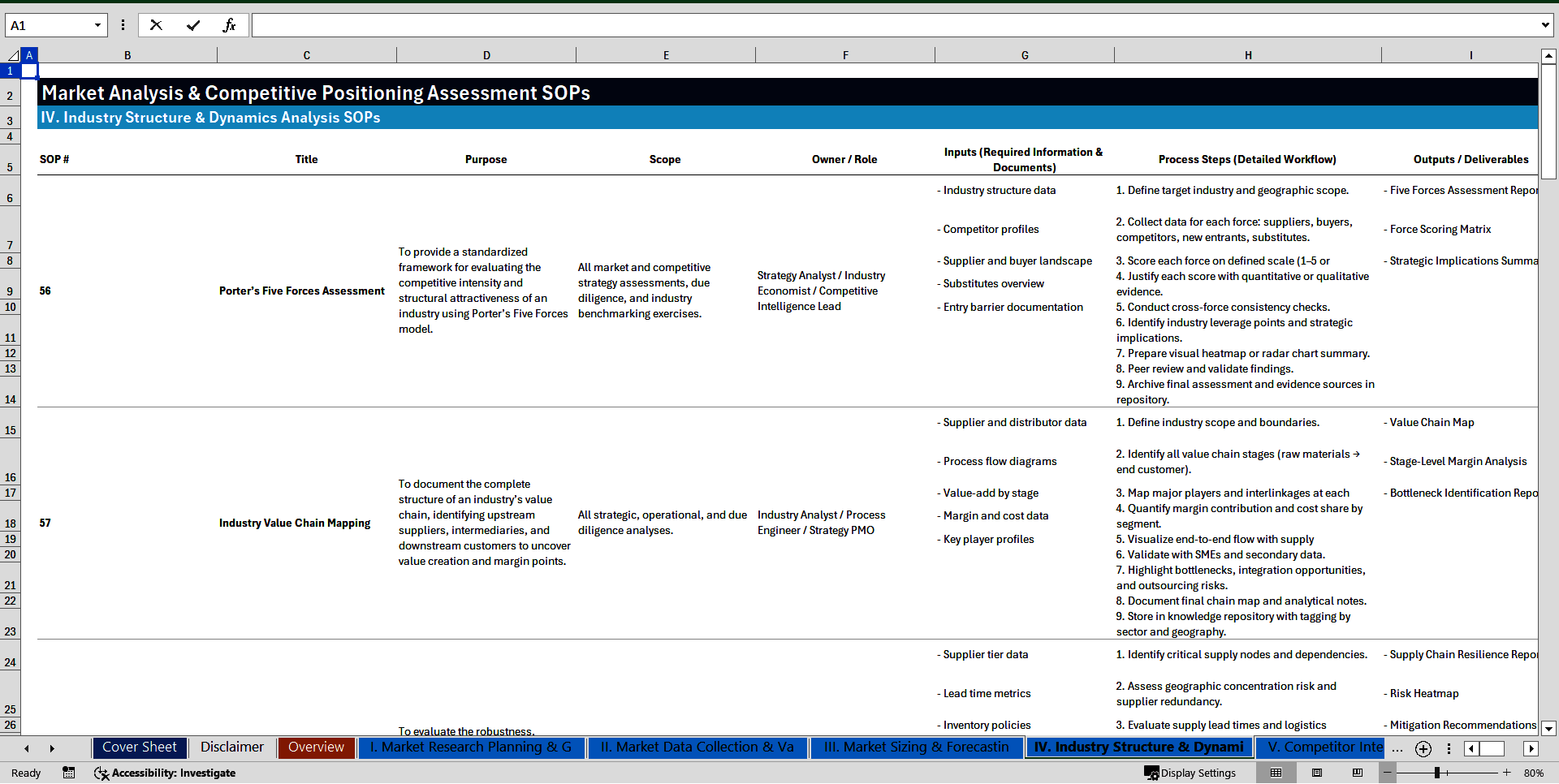Open Display Settings from the status bar
1559x784 pixels.
click(1190, 773)
